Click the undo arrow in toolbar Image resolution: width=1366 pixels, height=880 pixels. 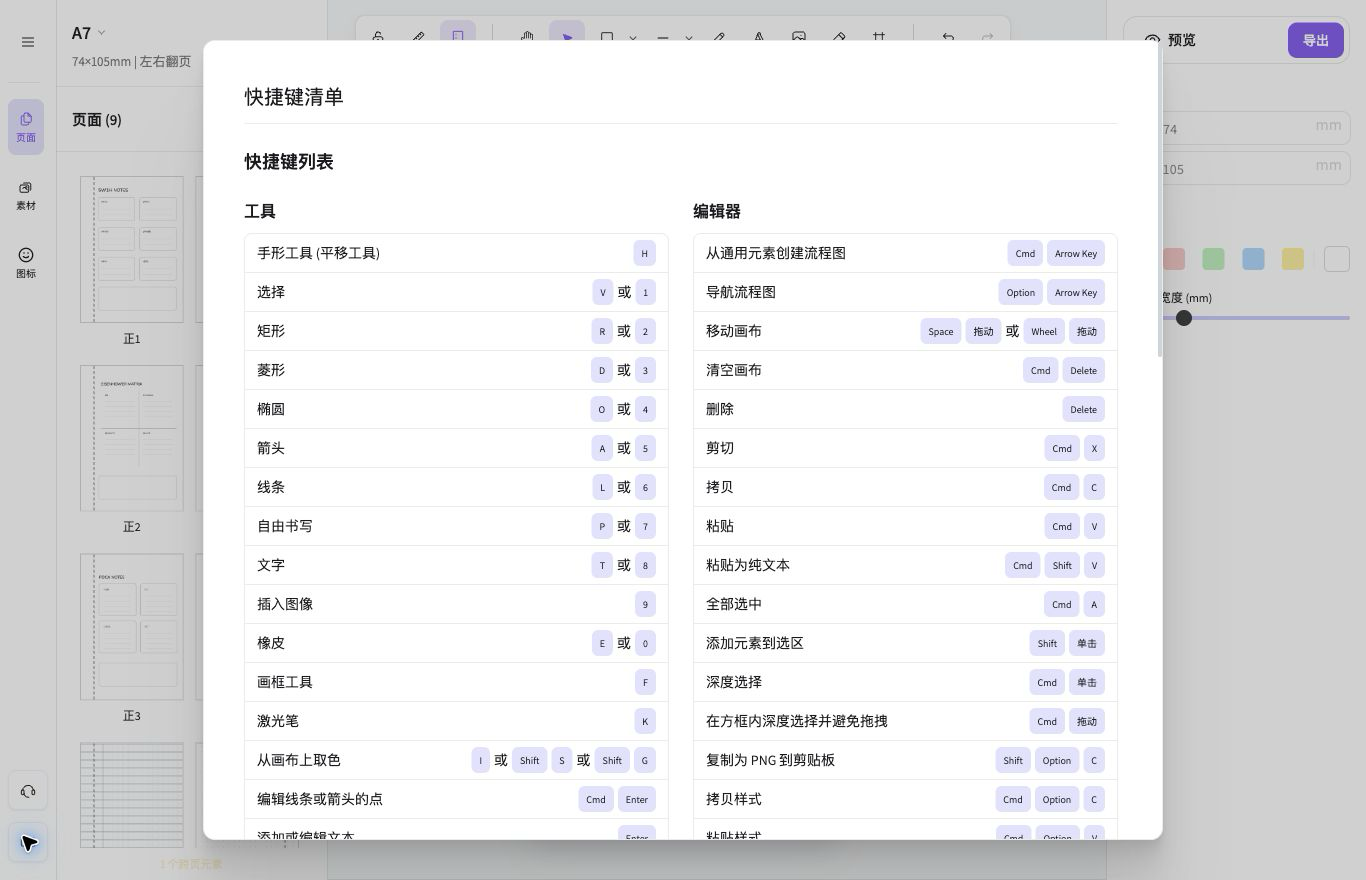pyautogui.click(x=948, y=37)
